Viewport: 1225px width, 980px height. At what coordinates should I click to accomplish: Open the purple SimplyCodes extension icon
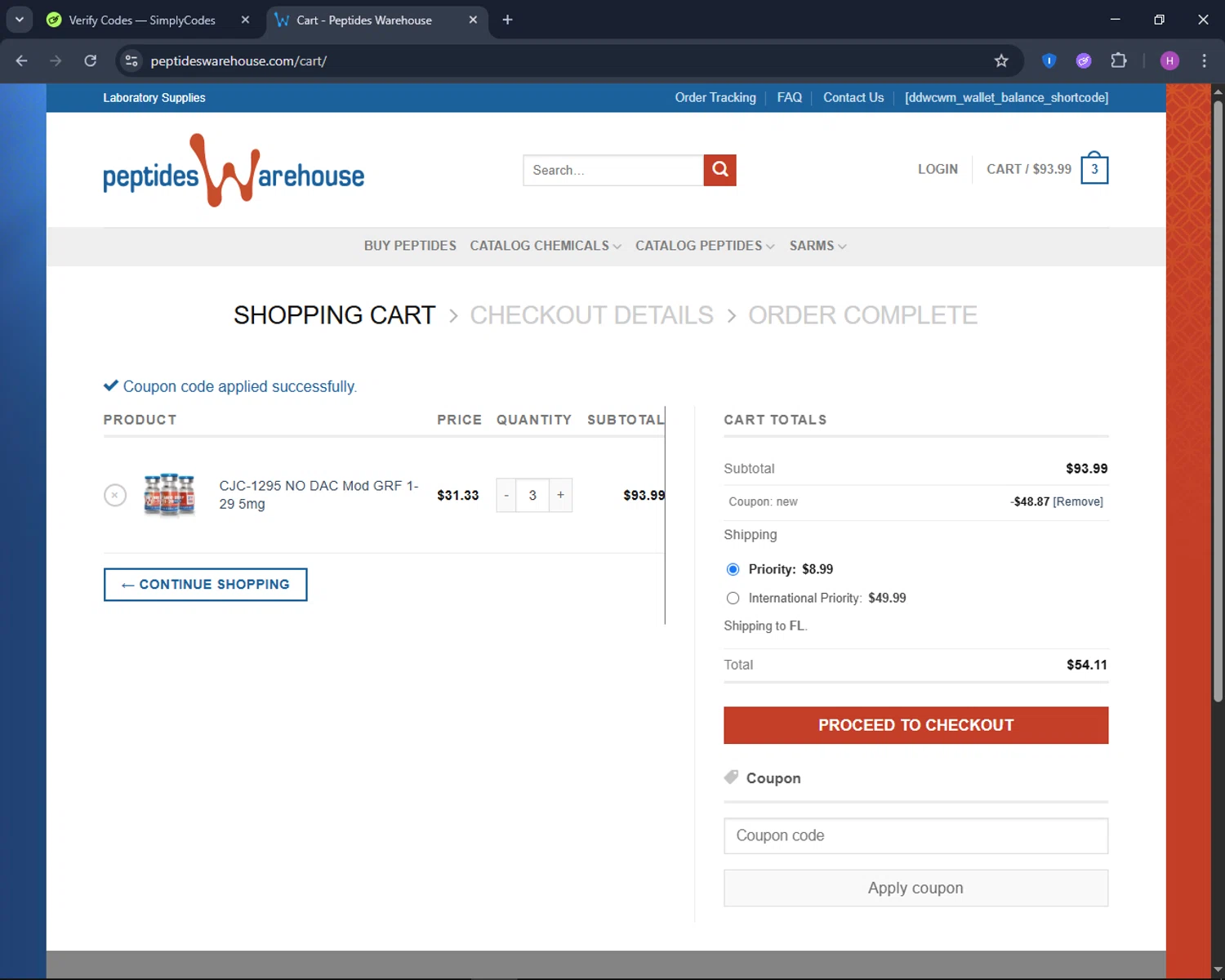pyautogui.click(x=1084, y=60)
